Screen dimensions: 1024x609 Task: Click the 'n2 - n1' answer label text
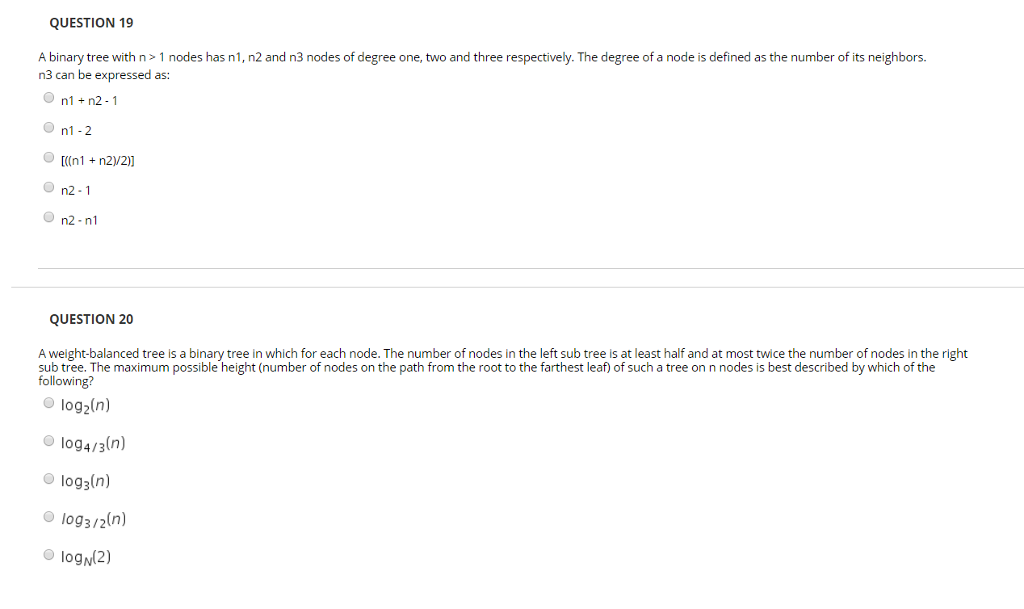[x=79, y=221]
